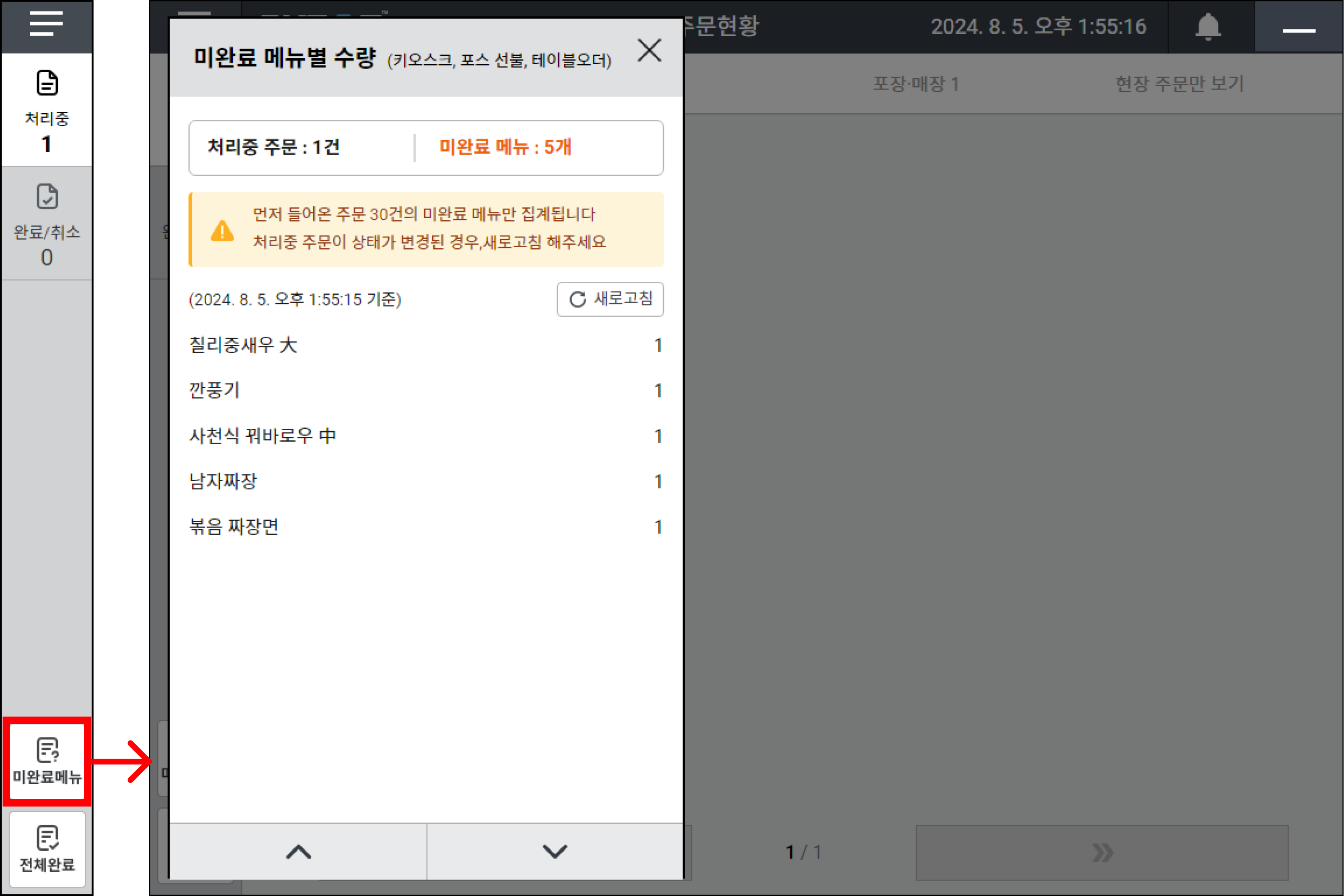The height and width of the screenshot is (896, 1344).
Task: Open the notification bell
Action: pyautogui.click(x=1207, y=27)
